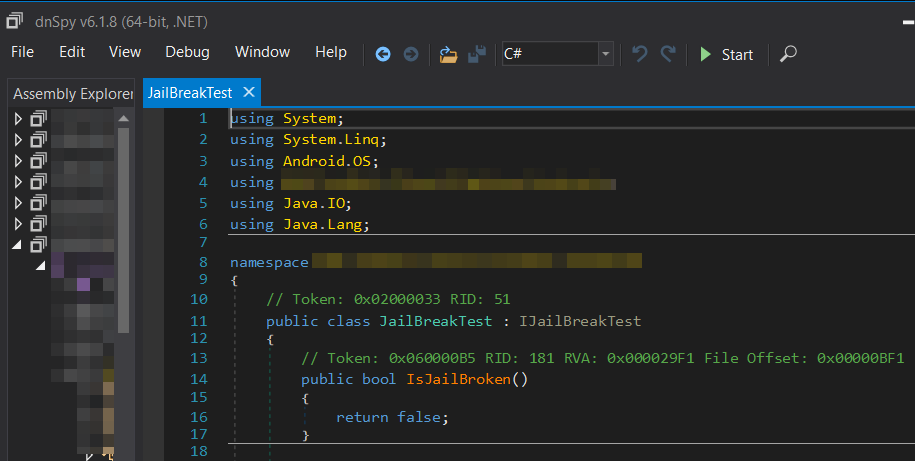
Task: Open the C# language dropdown
Action: [558, 54]
